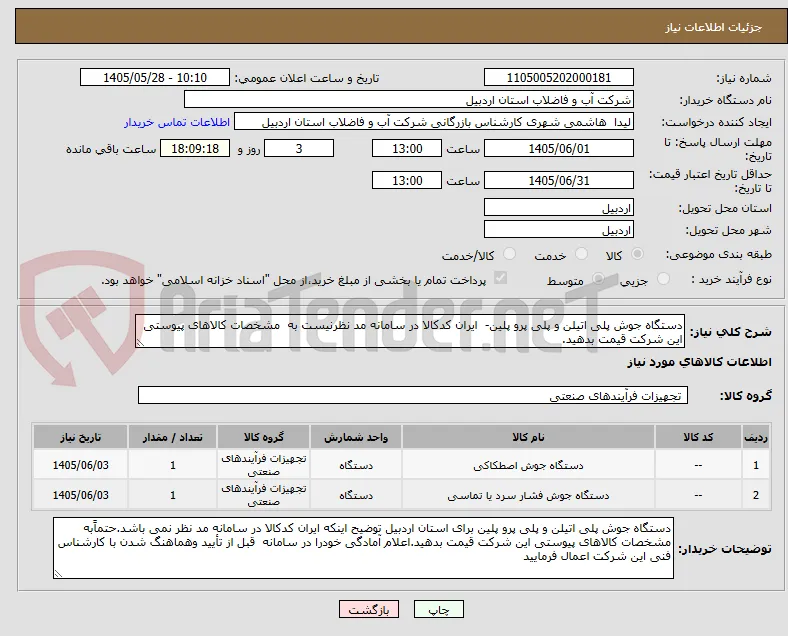Click the unit دستگاه in row 1
The image size is (788, 636).
[x=356, y=465]
